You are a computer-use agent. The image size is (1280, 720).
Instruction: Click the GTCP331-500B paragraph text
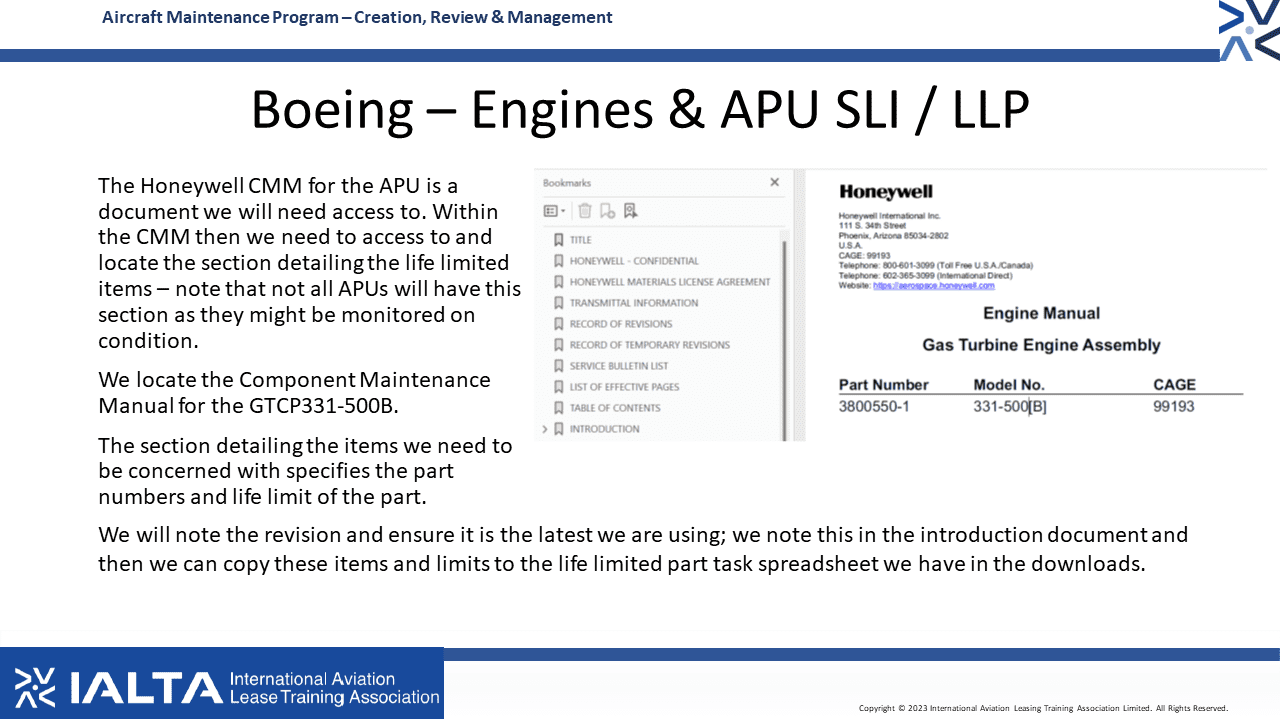(294, 393)
